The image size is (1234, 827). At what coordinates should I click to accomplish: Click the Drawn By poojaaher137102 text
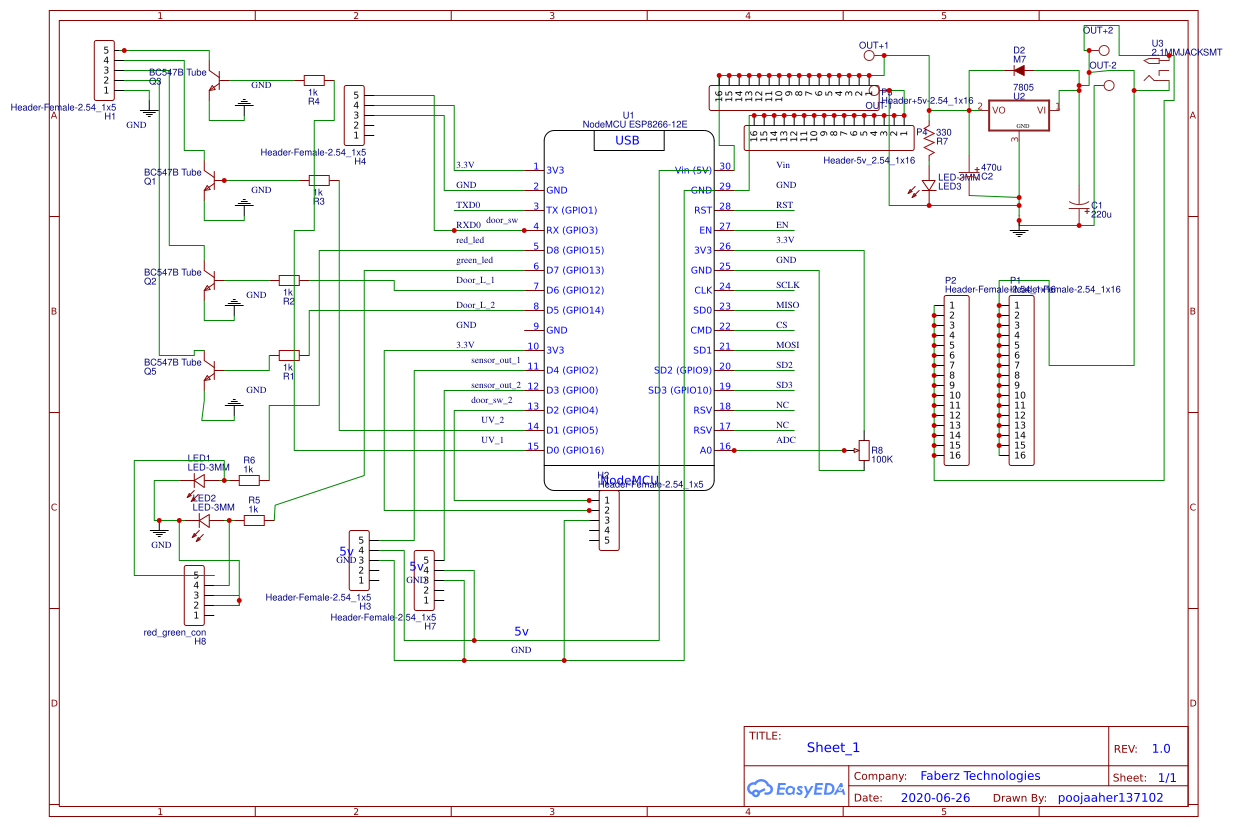coord(1110,797)
